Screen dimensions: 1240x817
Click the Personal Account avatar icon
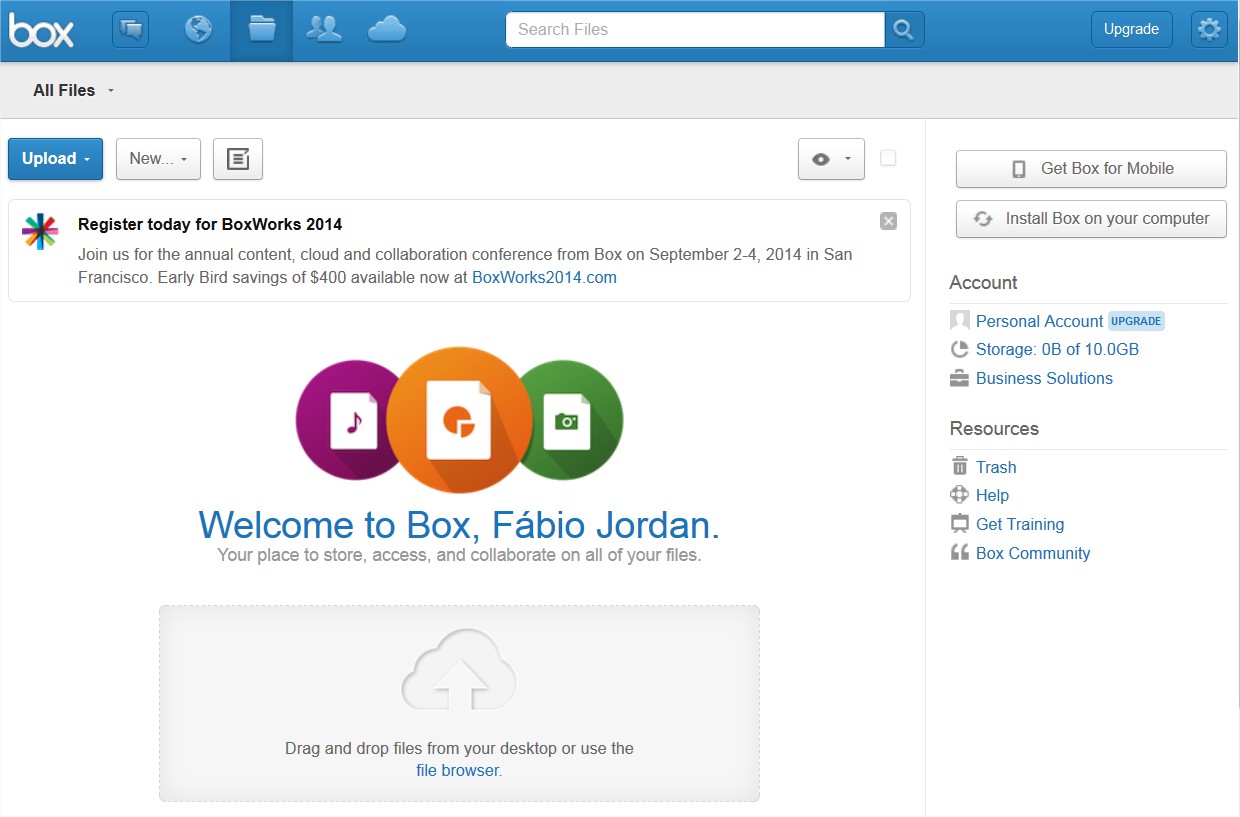click(x=960, y=320)
